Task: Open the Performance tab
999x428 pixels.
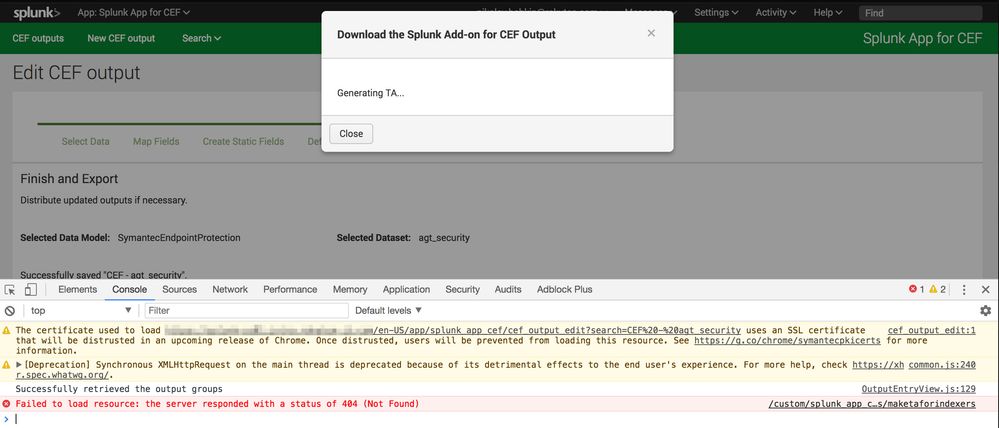Action: (x=290, y=289)
